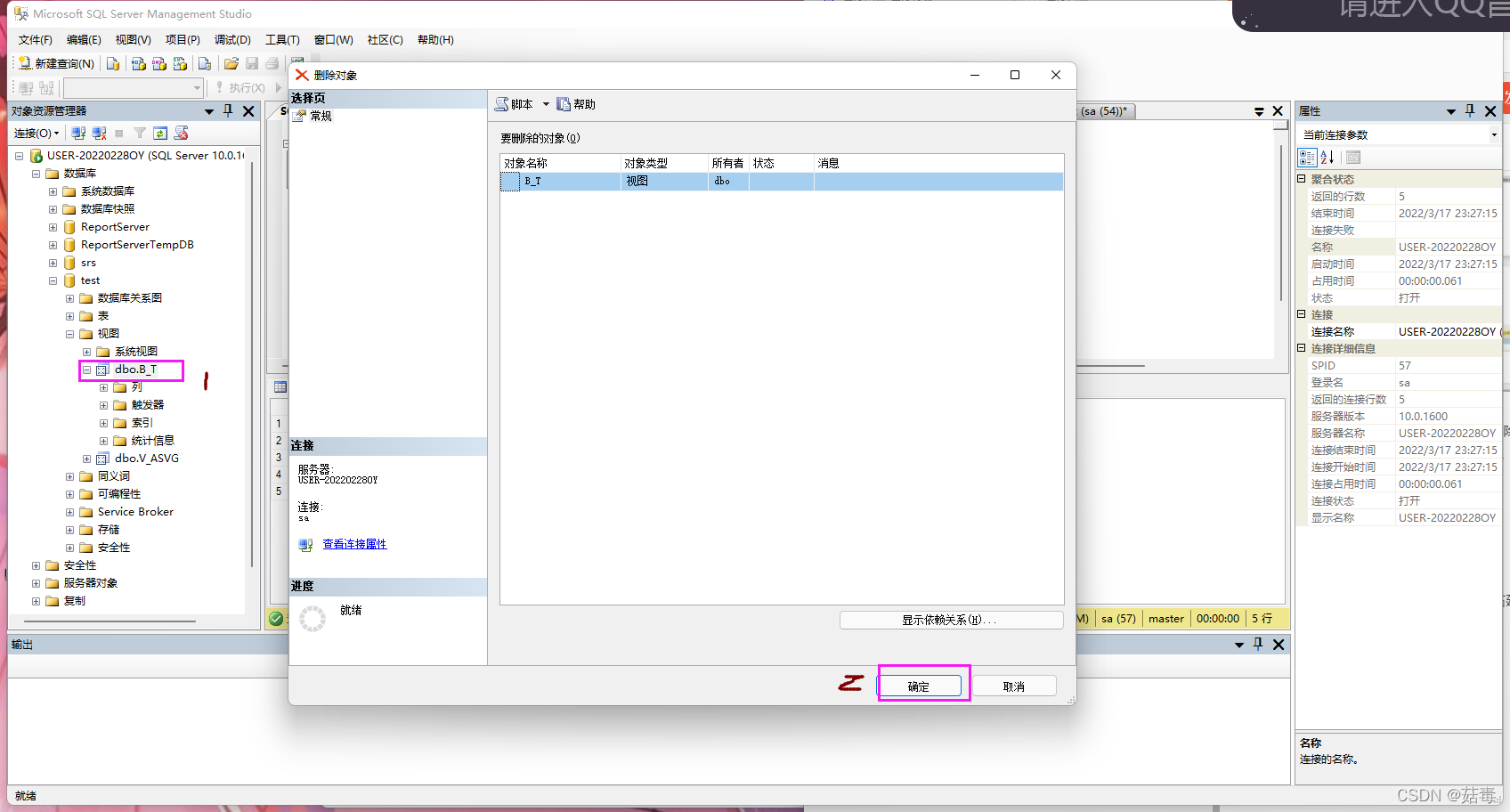The image size is (1510, 812).
Task: Click the 显示依赖关系 button
Action: click(951, 619)
